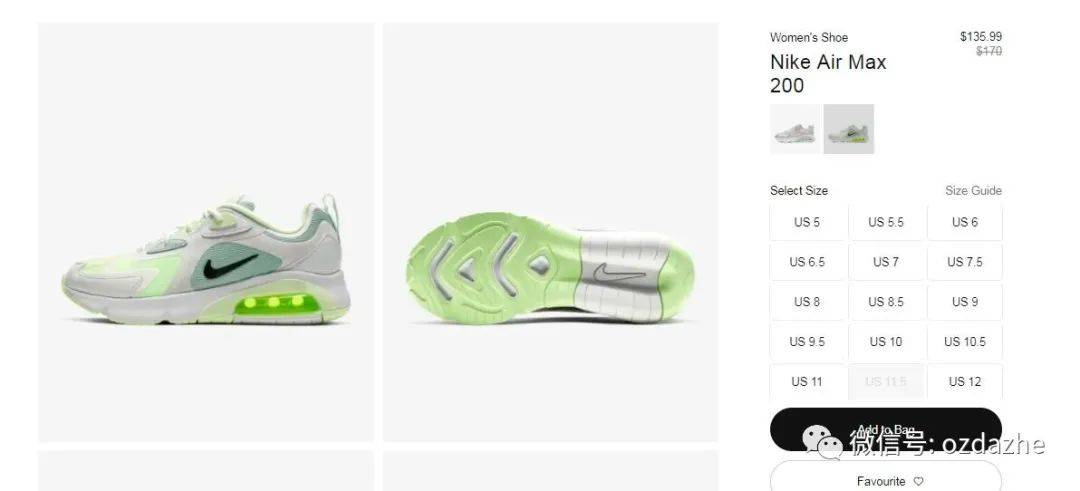Select size US 8.5
The width and height of the screenshot is (1080, 491).
click(886, 302)
